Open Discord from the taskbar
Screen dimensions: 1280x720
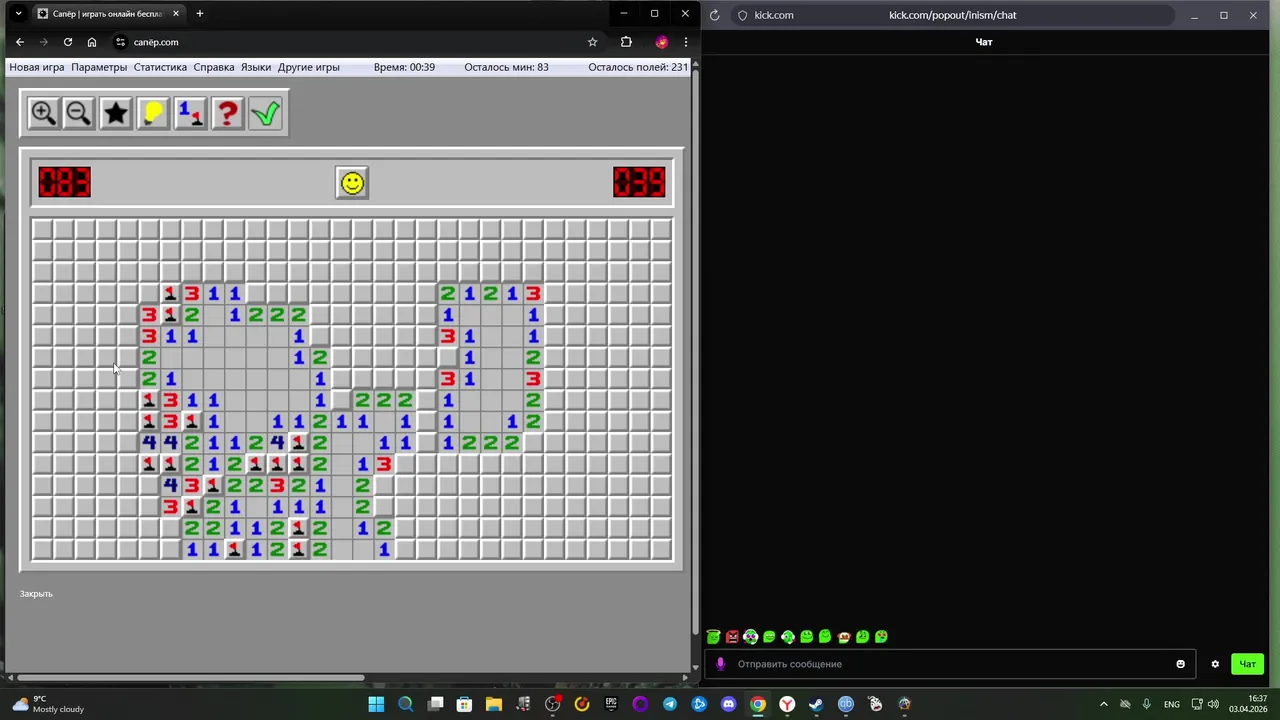point(728,704)
